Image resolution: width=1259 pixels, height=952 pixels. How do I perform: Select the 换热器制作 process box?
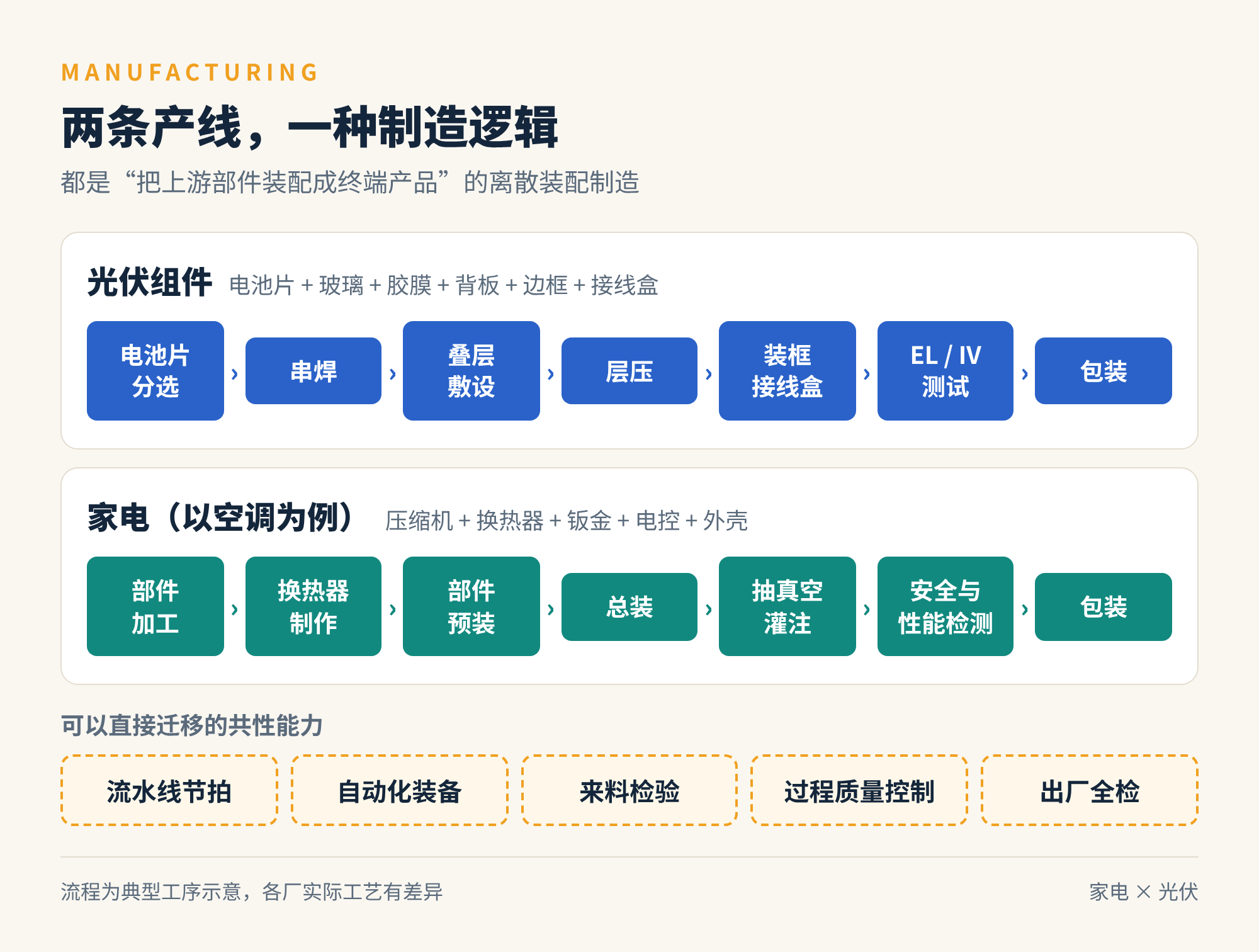[x=313, y=606]
